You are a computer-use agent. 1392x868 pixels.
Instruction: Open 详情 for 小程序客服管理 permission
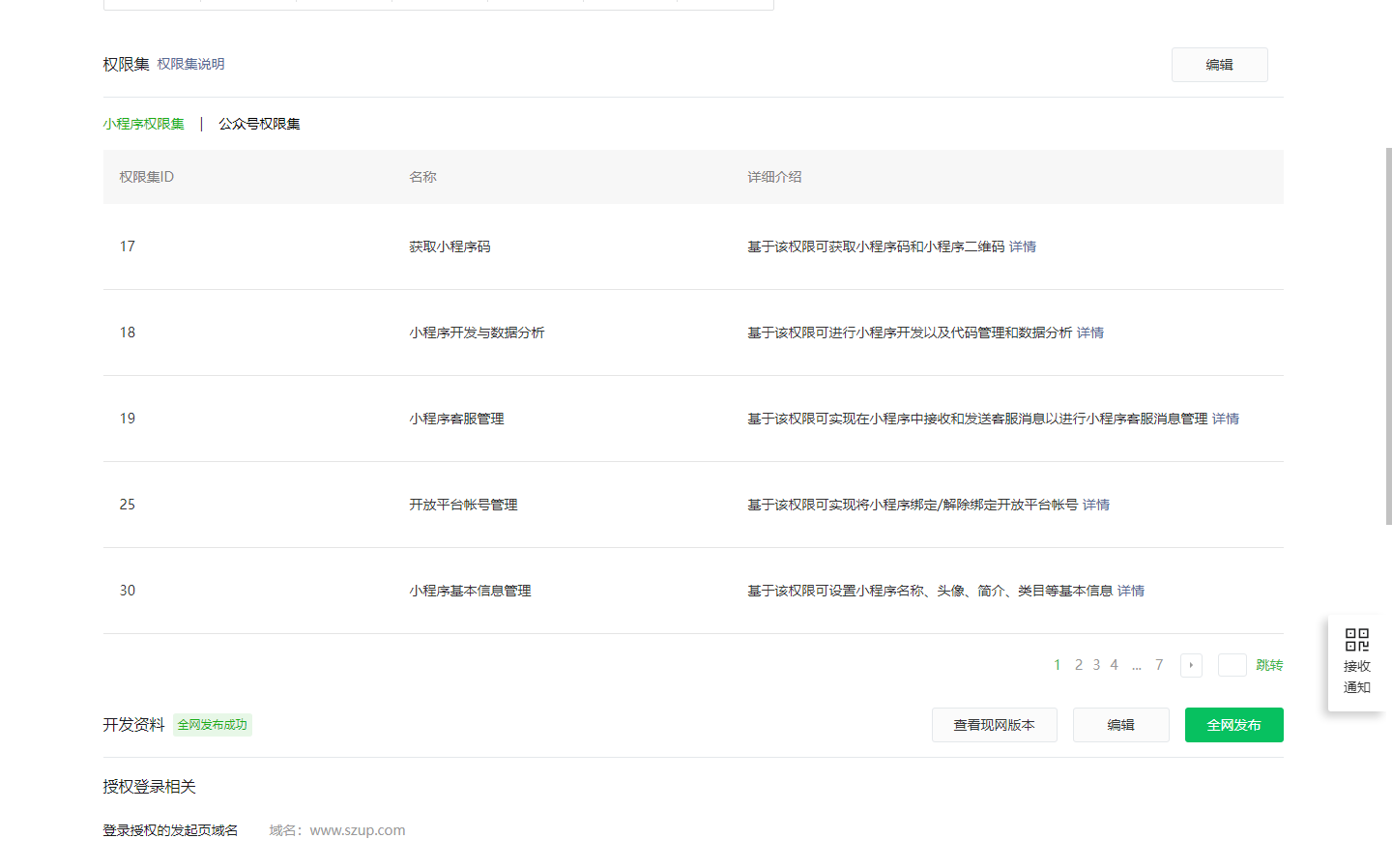[x=1226, y=419]
